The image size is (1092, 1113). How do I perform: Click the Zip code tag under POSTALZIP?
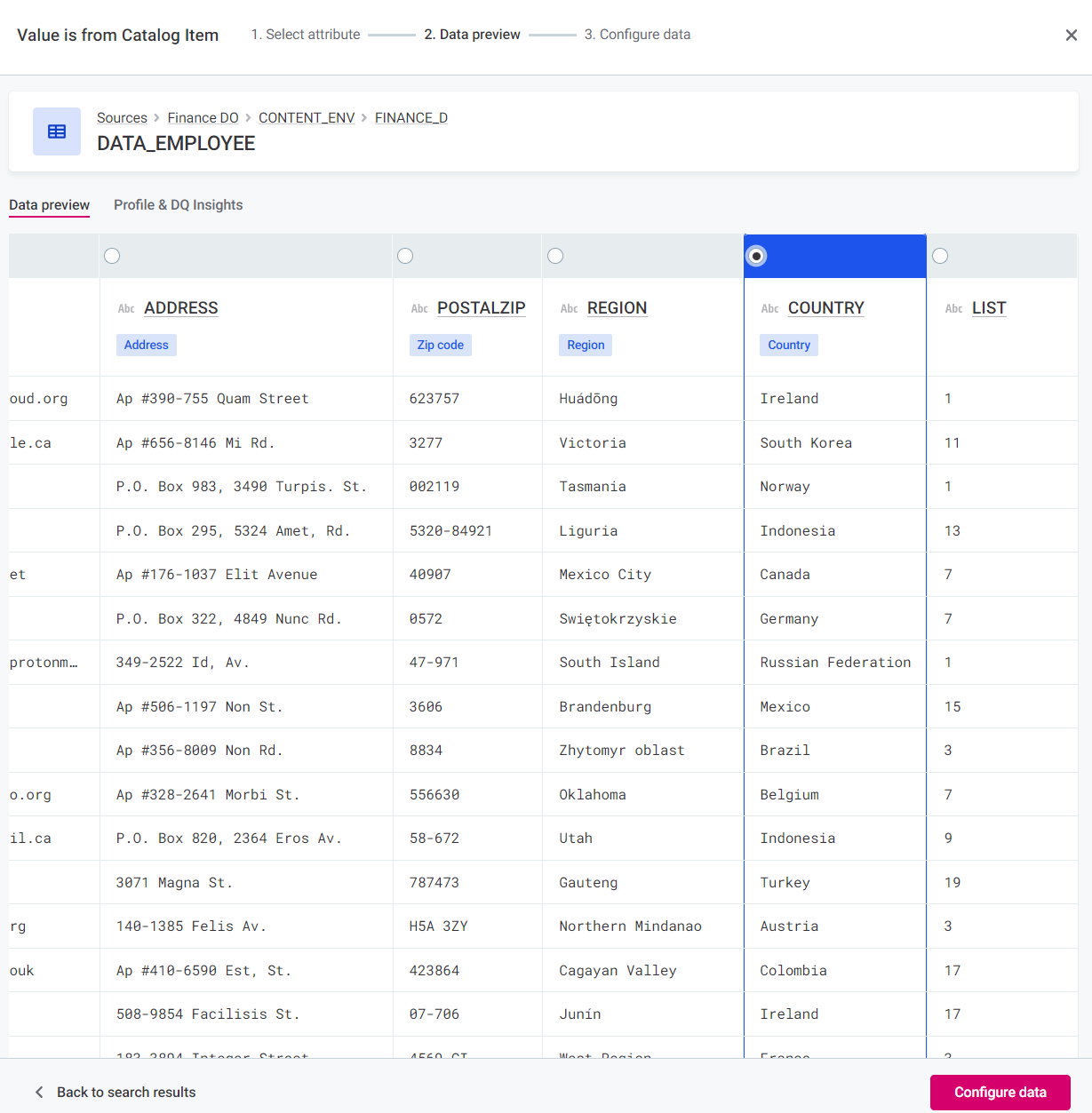pyautogui.click(x=440, y=345)
